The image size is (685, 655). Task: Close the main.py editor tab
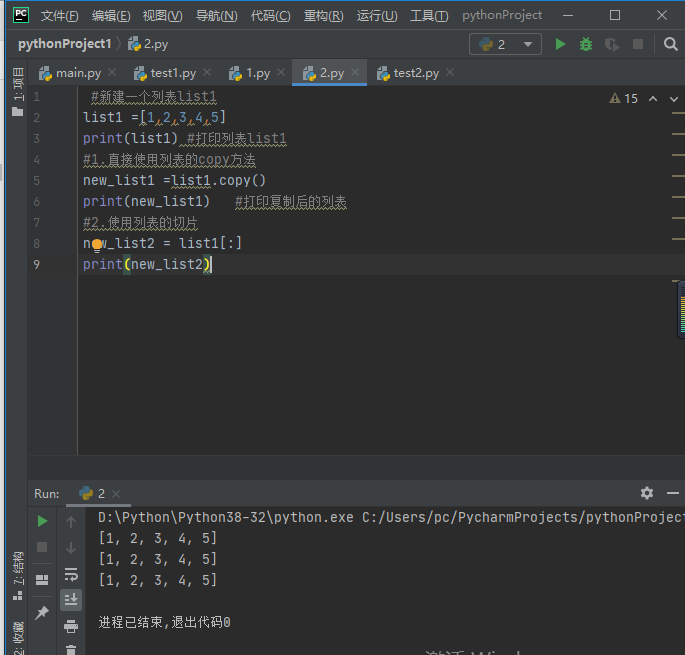112,73
